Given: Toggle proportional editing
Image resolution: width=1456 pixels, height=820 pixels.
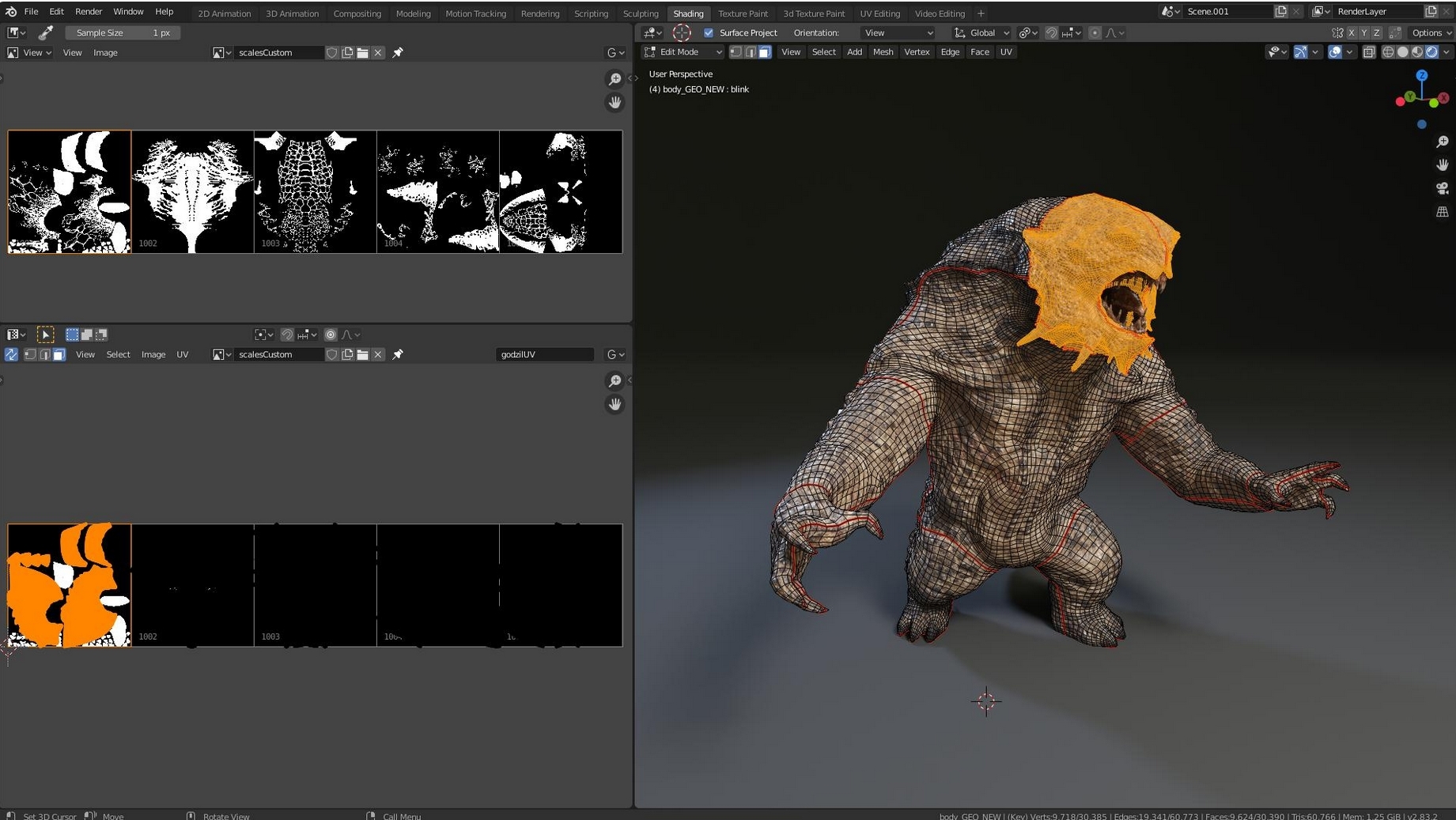Looking at the screenshot, I should (1095, 32).
